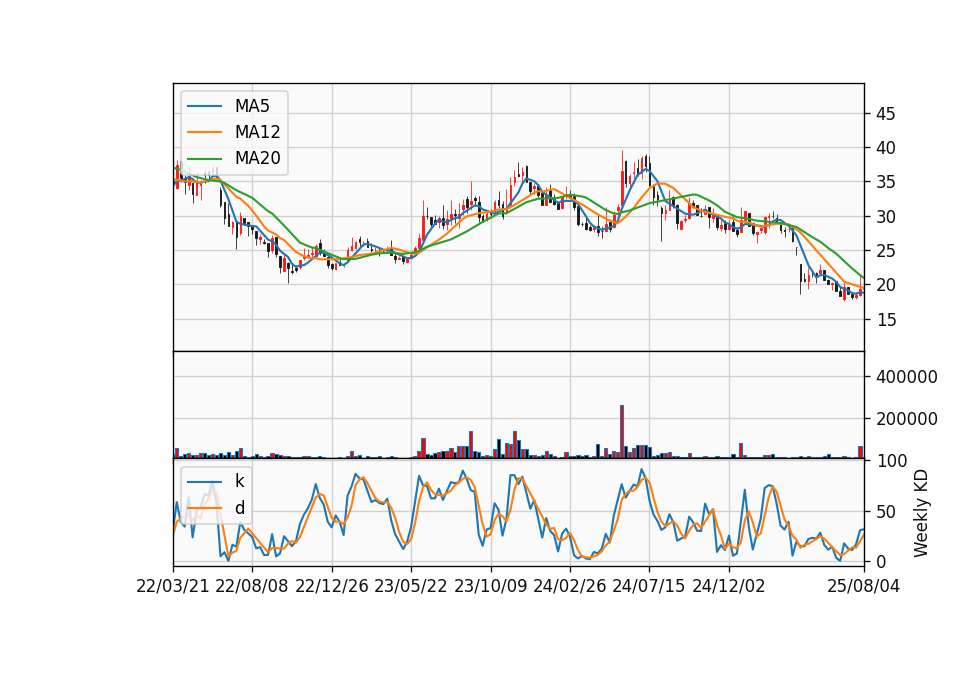Click the 40 price axis label
The width and height of the screenshot is (960, 690).
coord(885,148)
